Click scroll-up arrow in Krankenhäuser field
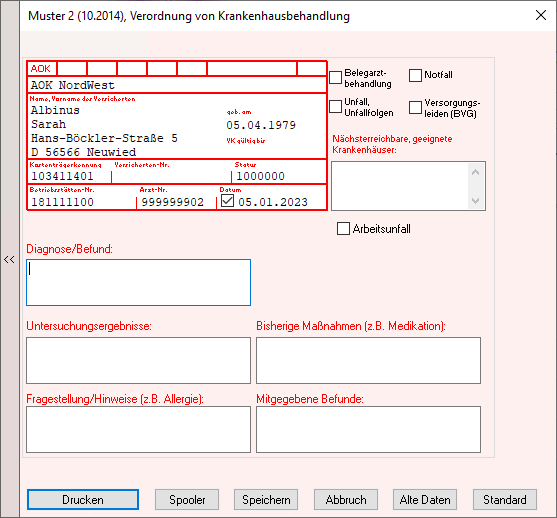The width and height of the screenshot is (557, 518). [x=476, y=172]
